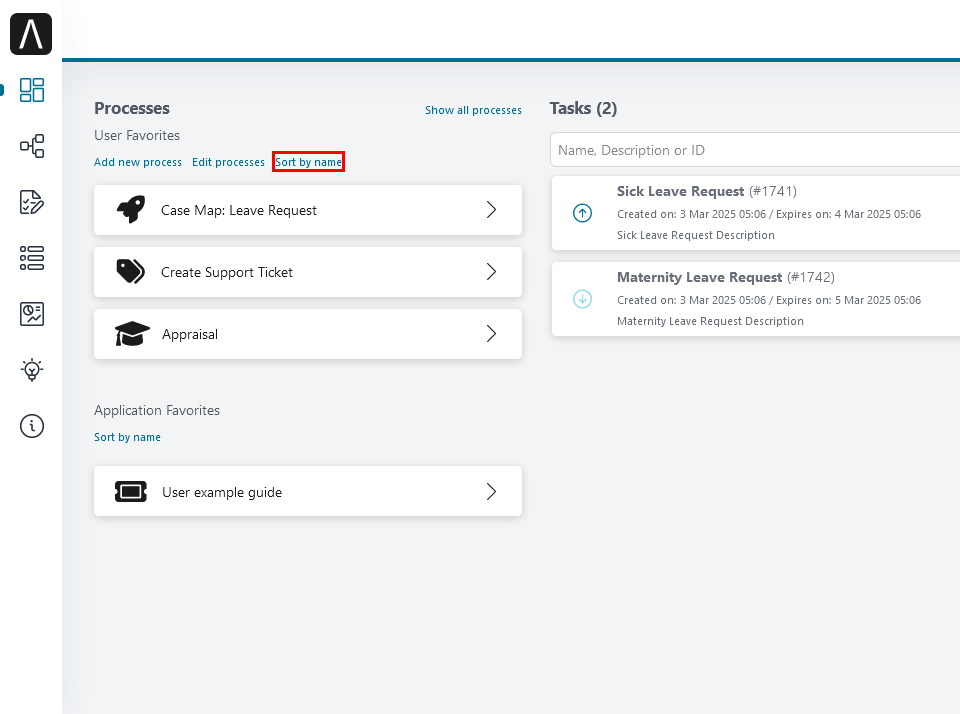The image size is (960, 714).
Task: Click the lightbulb icon in sidebar
Action: pos(32,370)
